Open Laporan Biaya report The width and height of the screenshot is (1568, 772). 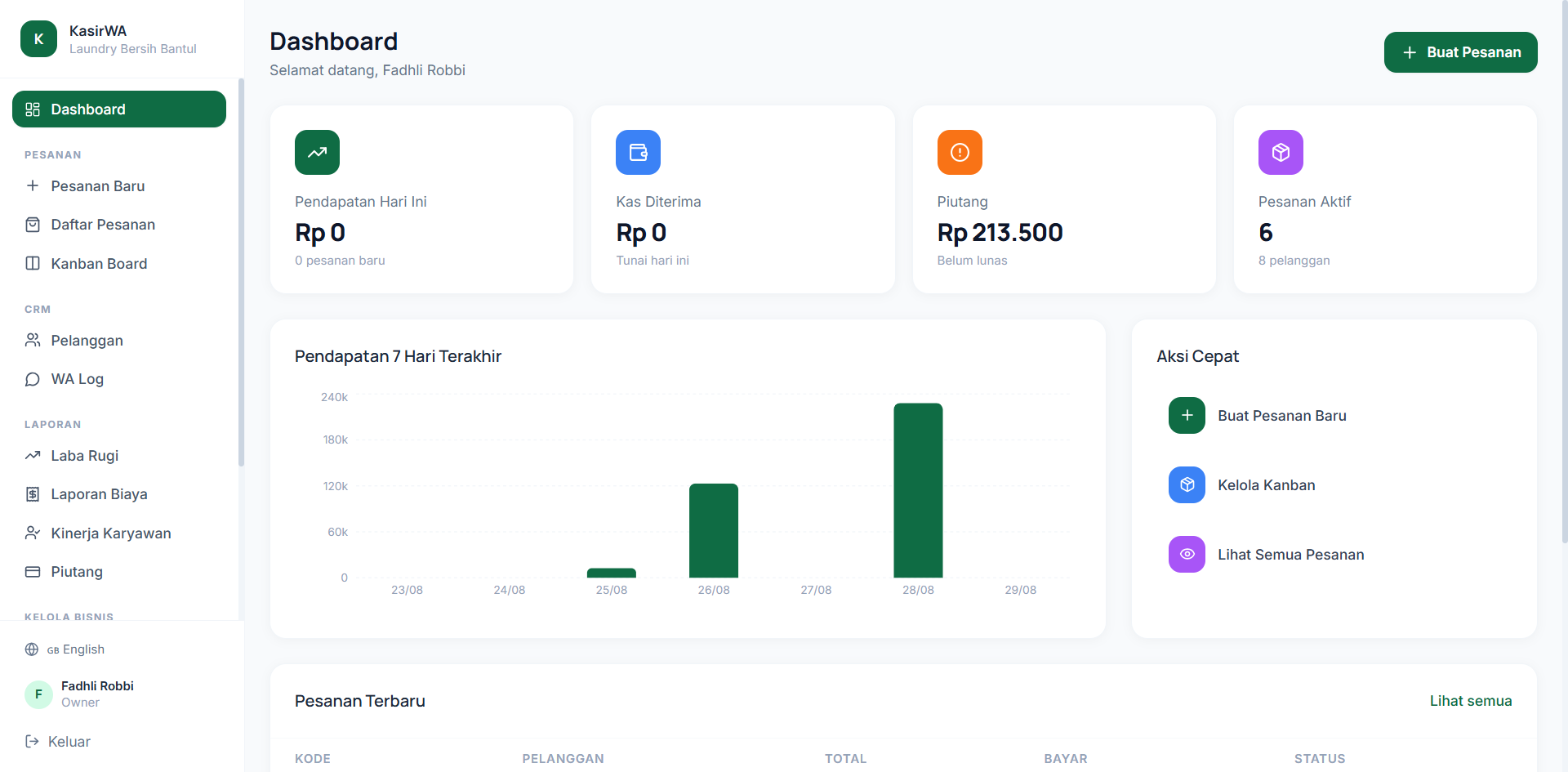(x=119, y=494)
